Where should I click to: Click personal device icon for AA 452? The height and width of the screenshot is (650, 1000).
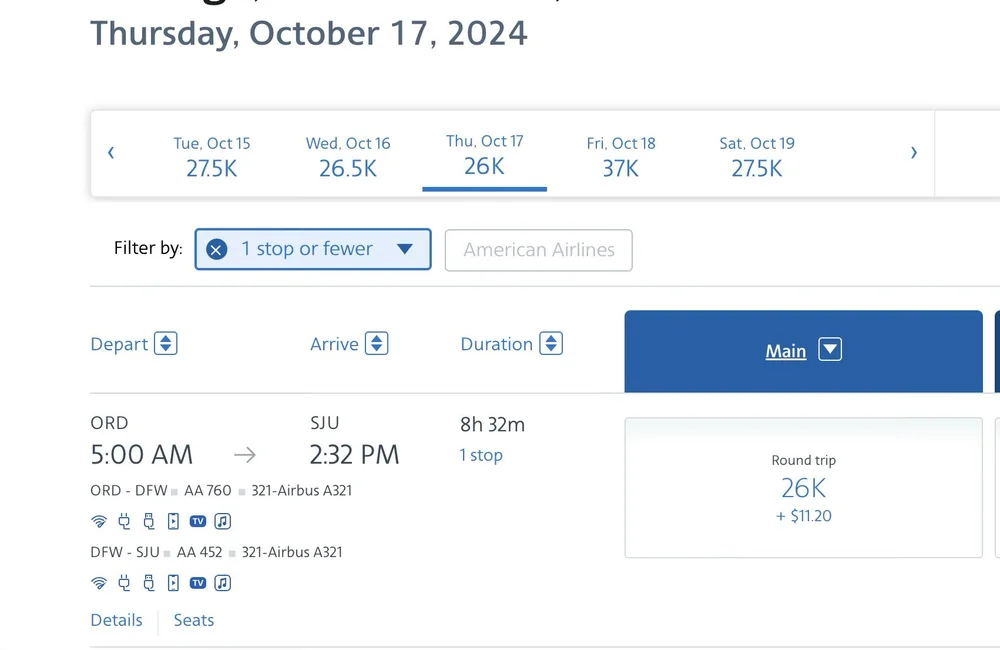coord(173,583)
